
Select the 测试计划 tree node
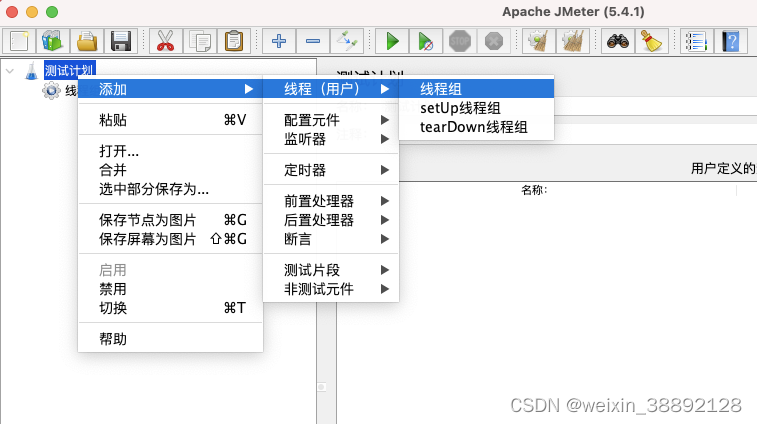(70, 71)
